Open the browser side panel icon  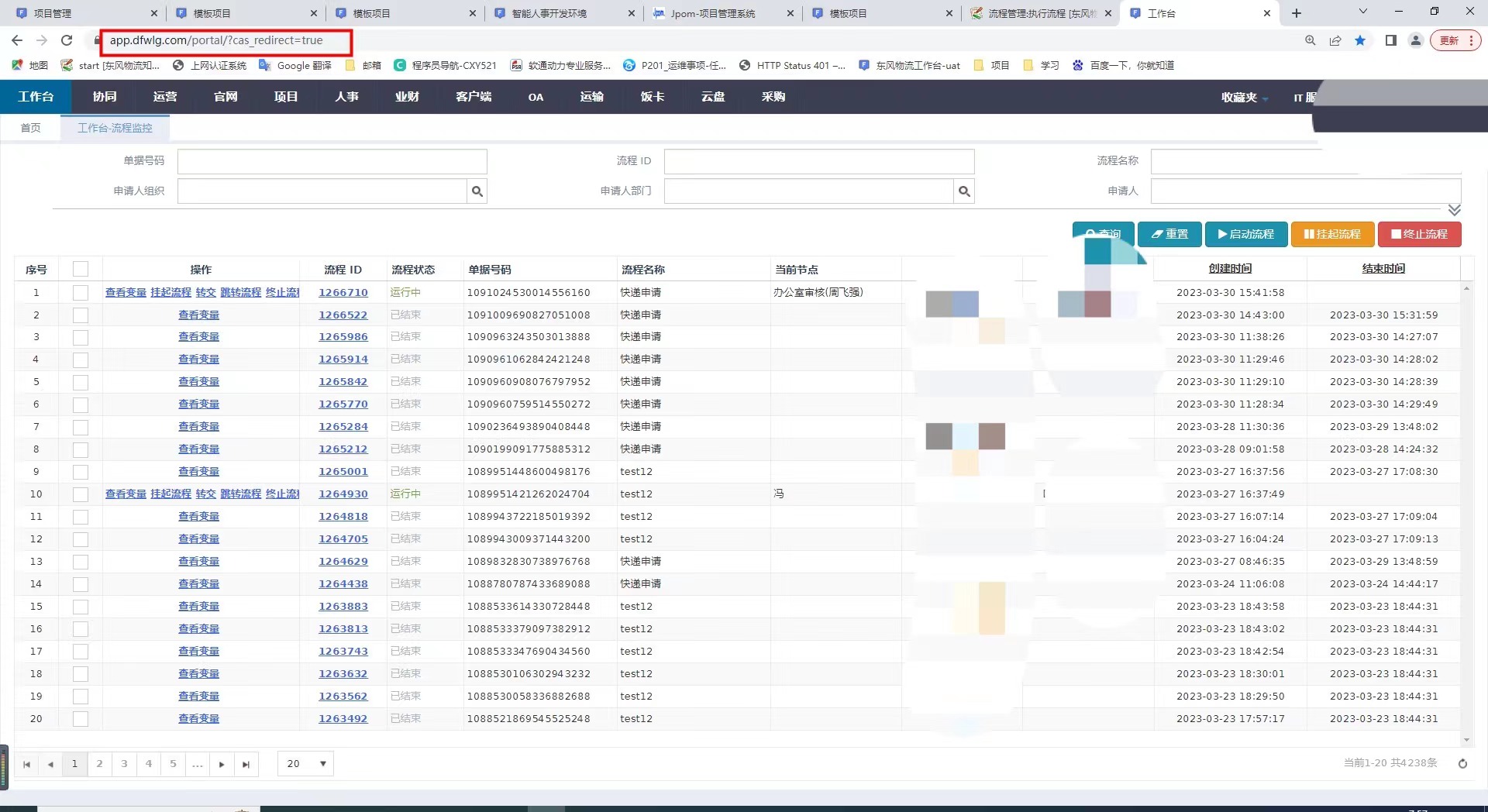pyautogui.click(x=1391, y=40)
